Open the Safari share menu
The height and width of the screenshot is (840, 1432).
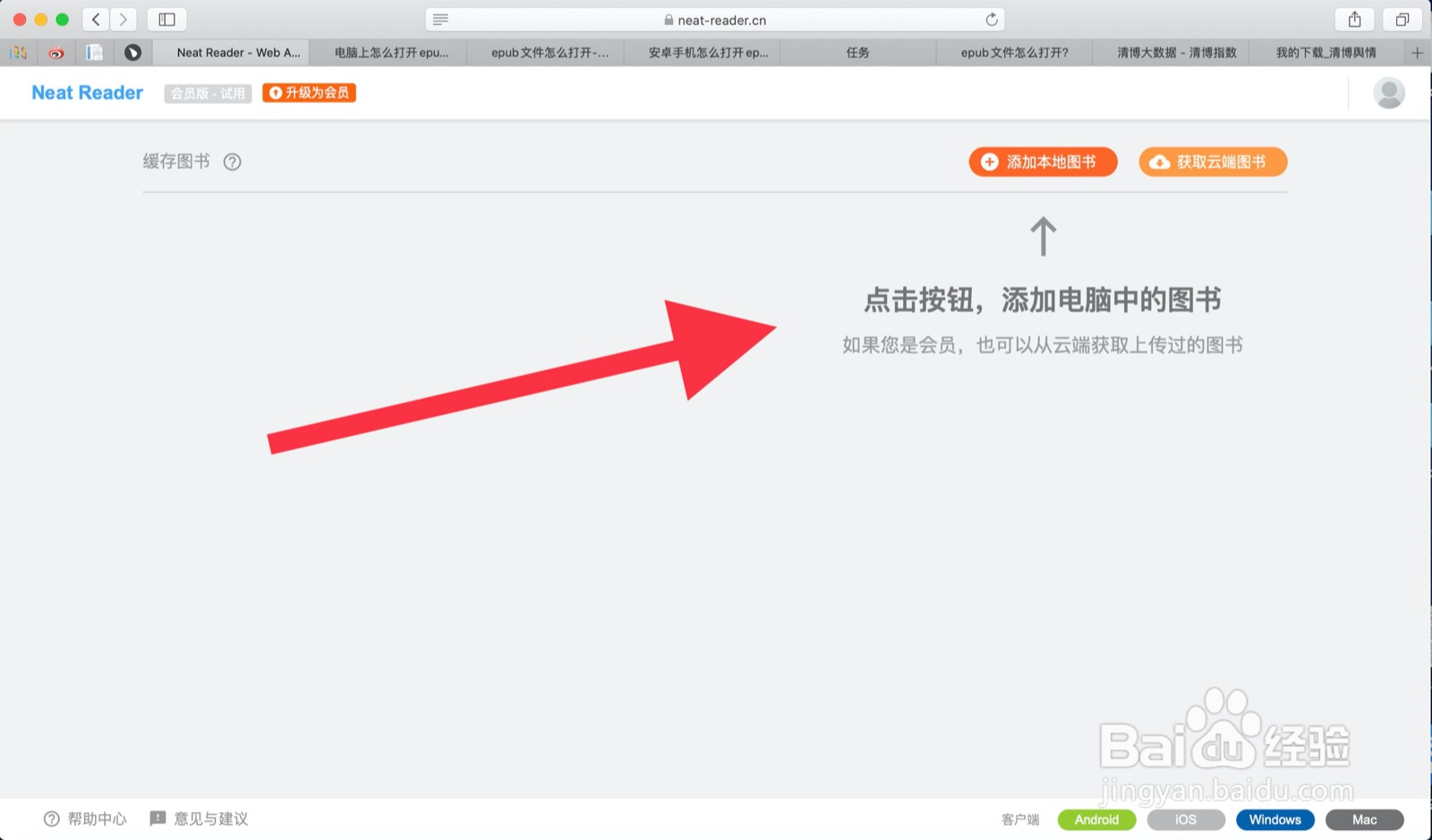pyautogui.click(x=1355, y=19)
